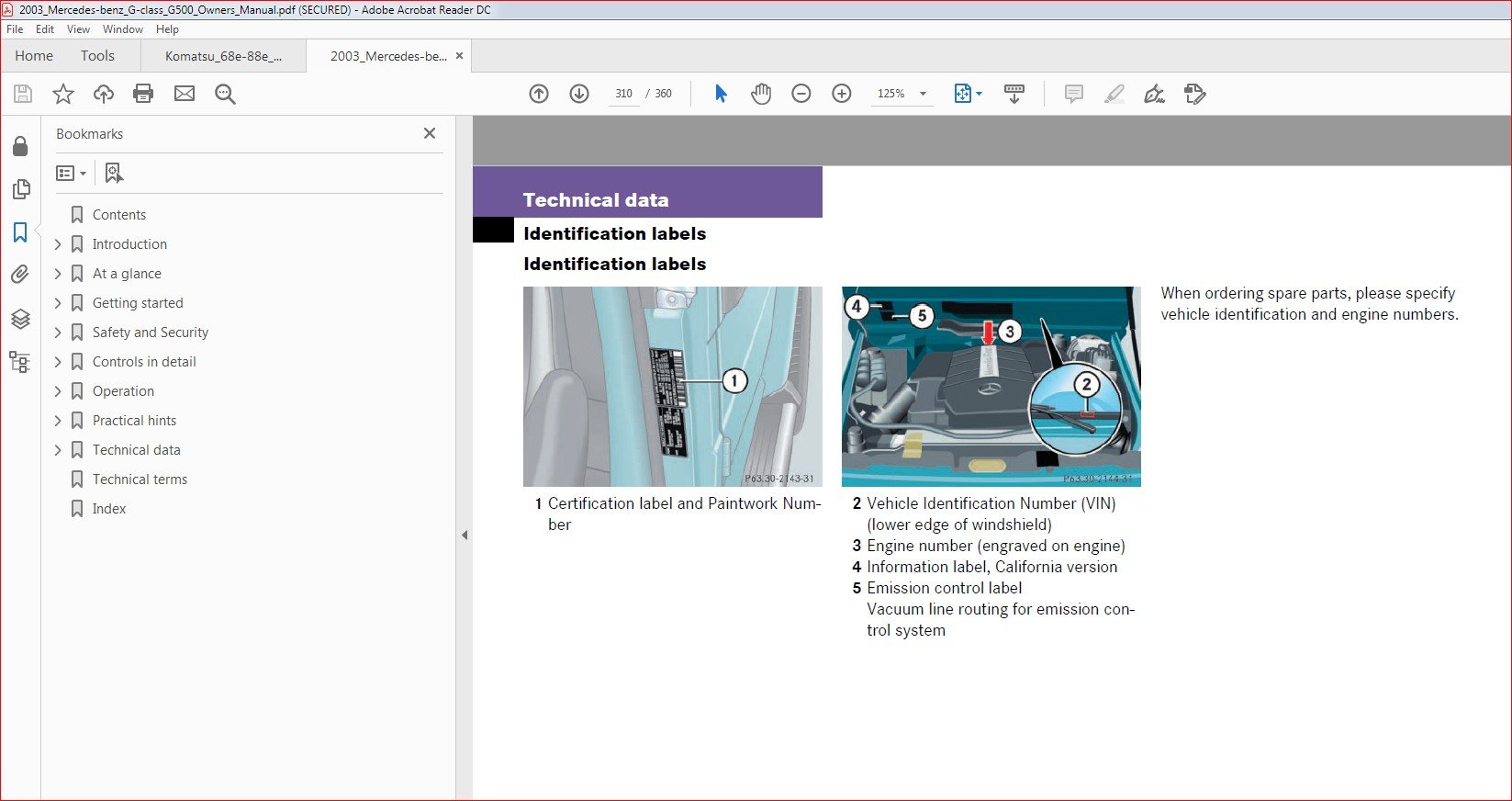
Task: Select the Highlight text pen tool
Action: tap(1114, 94)
